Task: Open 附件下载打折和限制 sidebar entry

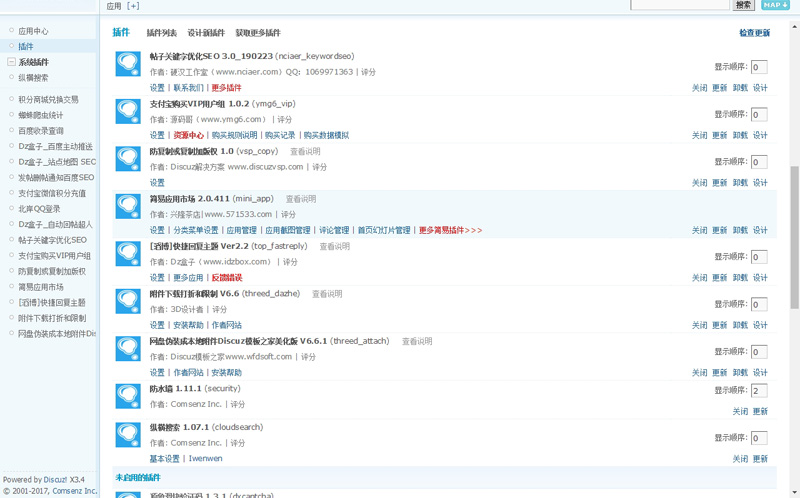Action: (52, 318)
